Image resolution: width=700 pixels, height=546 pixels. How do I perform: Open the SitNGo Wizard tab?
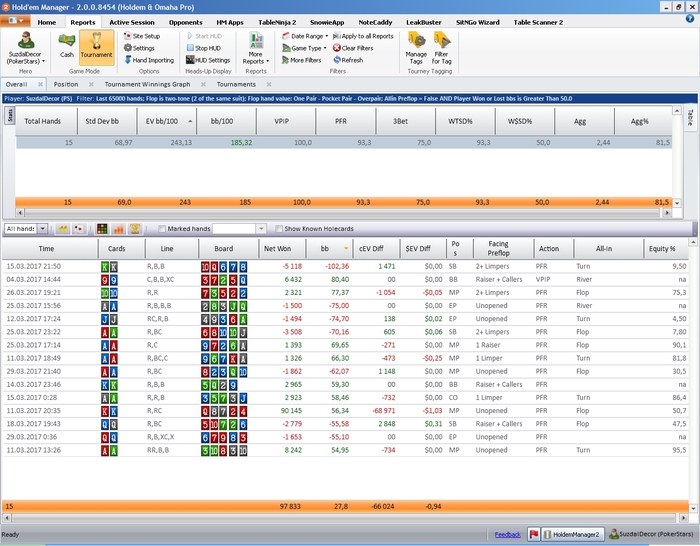[x=478, y=22]
